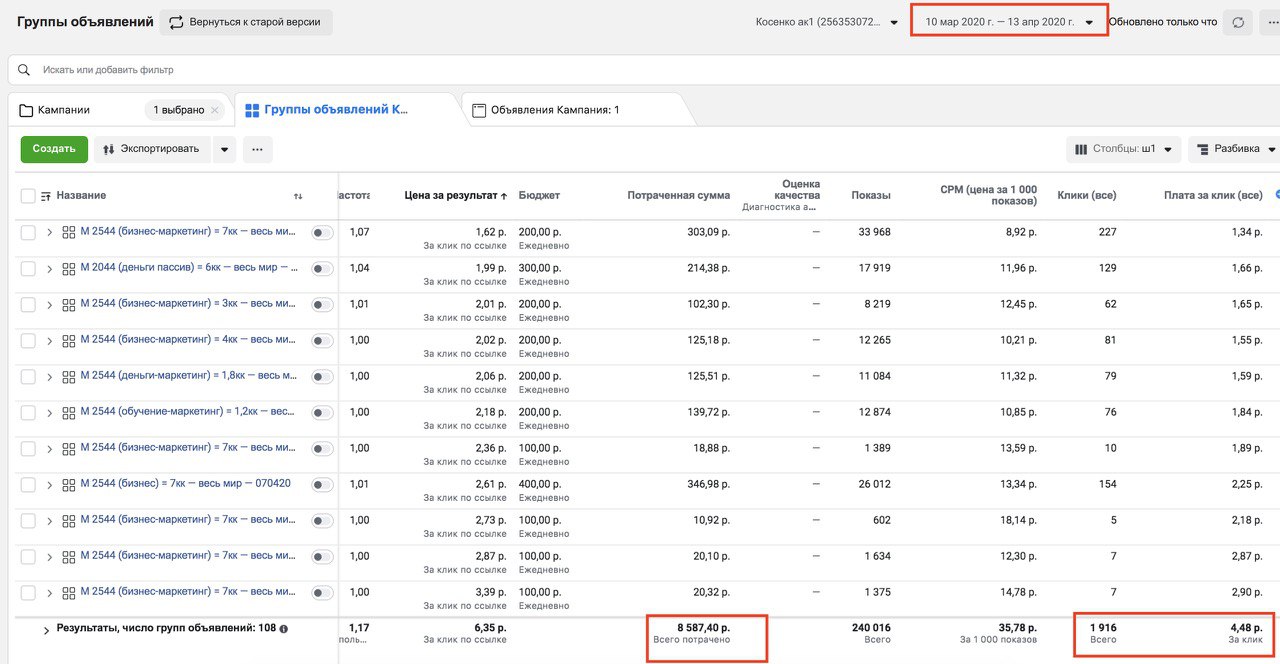Click the info icon next to results count

(284, 629)
